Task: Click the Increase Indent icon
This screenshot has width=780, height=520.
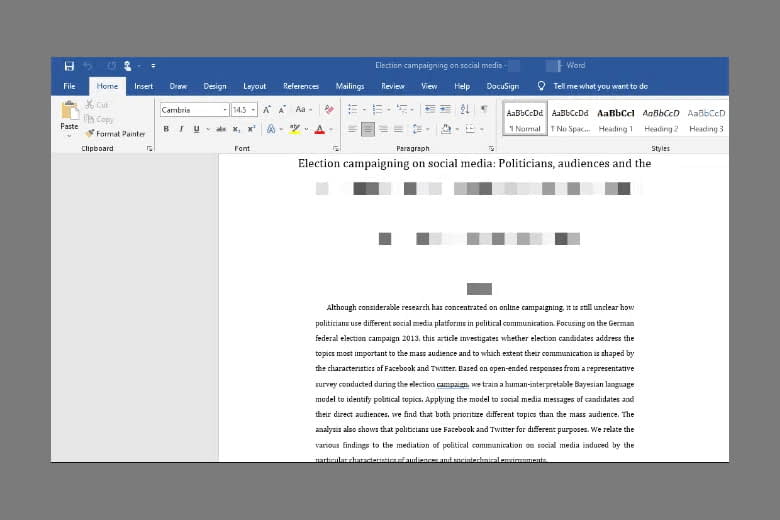Action: coord(447,109)
